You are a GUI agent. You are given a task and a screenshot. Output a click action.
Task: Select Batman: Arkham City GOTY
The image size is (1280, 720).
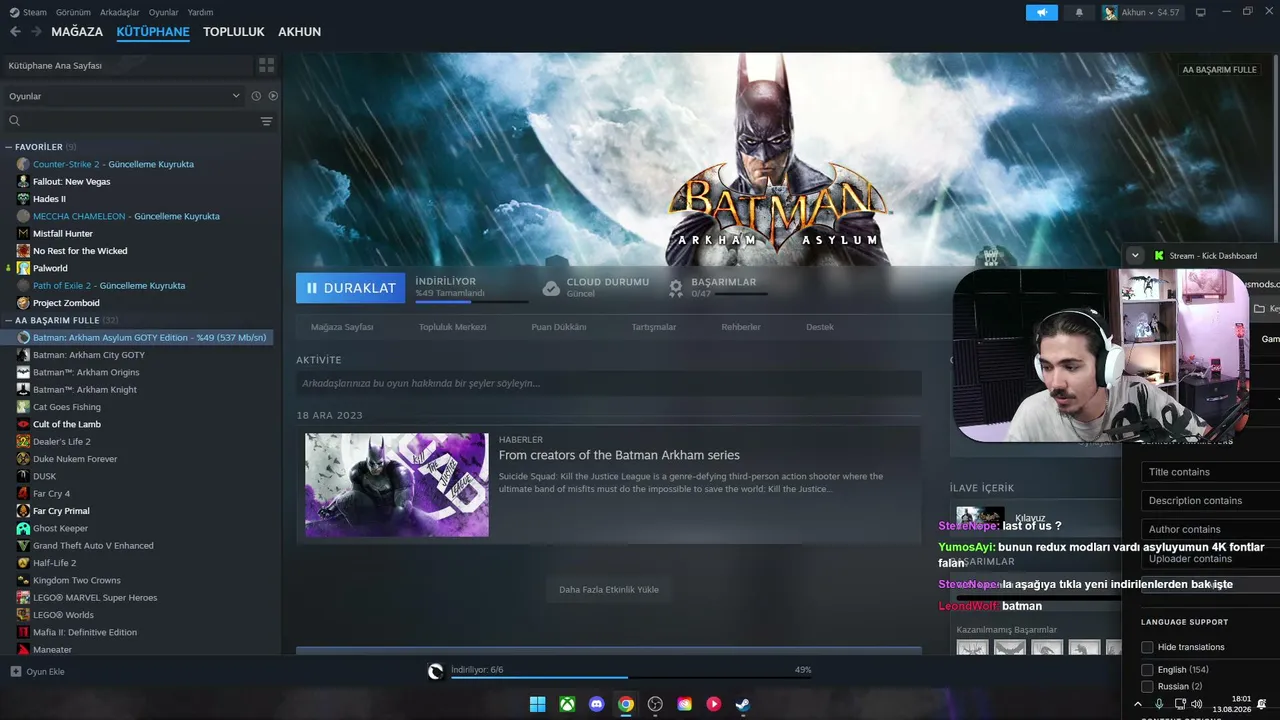point(89,355)
